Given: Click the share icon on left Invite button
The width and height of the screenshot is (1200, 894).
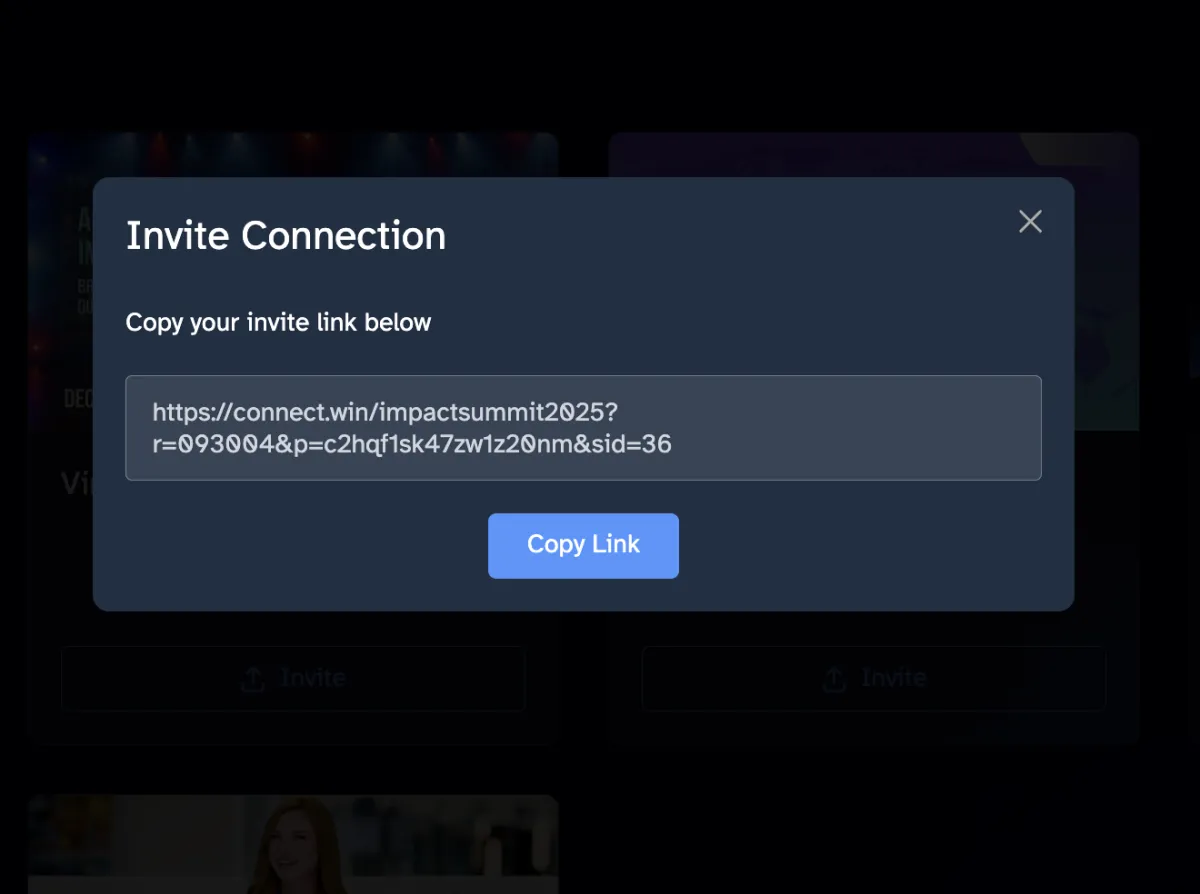Looking at the screenshot, I should tap(254, 679).
